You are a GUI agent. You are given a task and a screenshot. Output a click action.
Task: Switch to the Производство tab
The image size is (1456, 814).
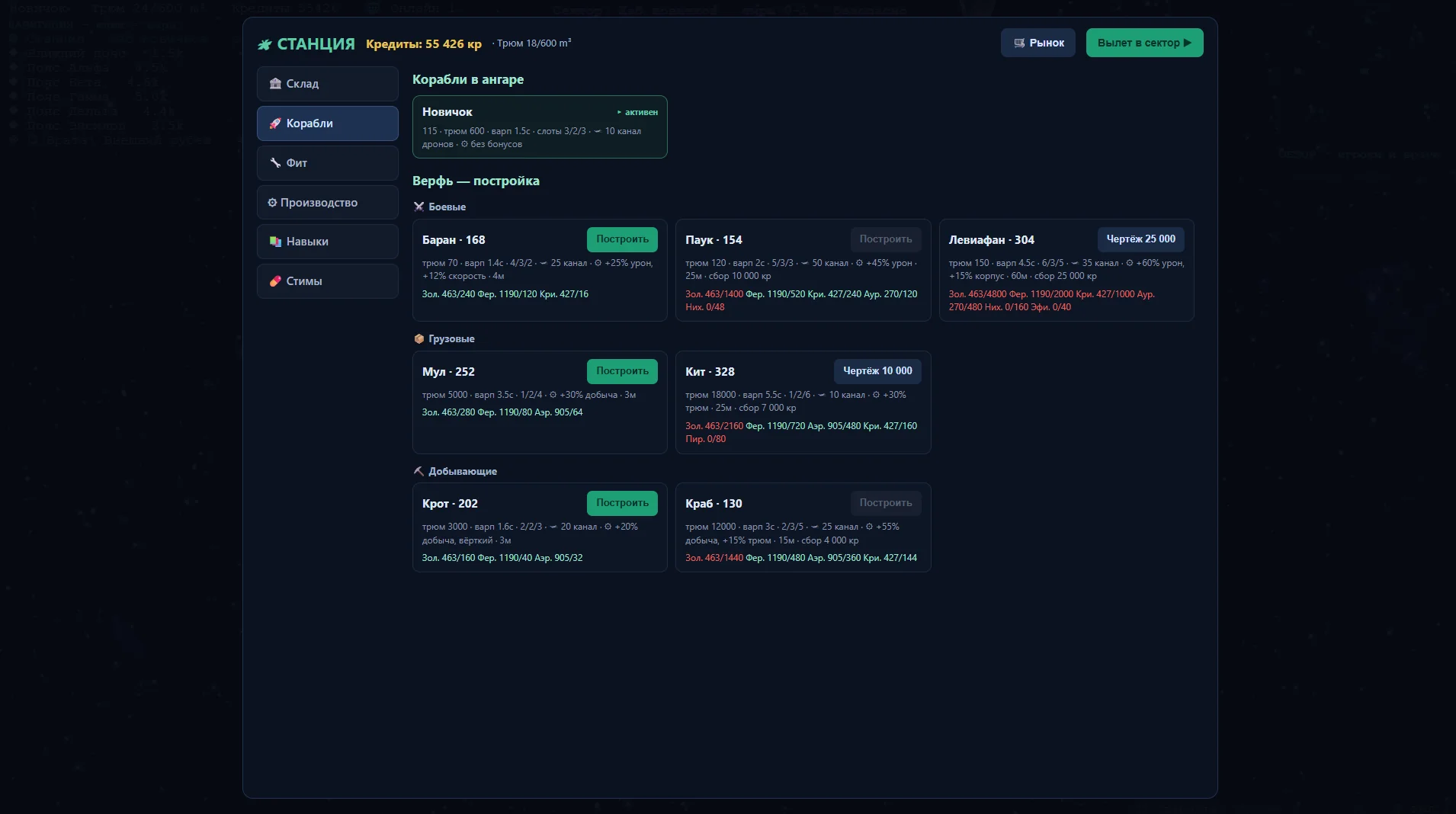pyautogui.click(x=328, y=203)
